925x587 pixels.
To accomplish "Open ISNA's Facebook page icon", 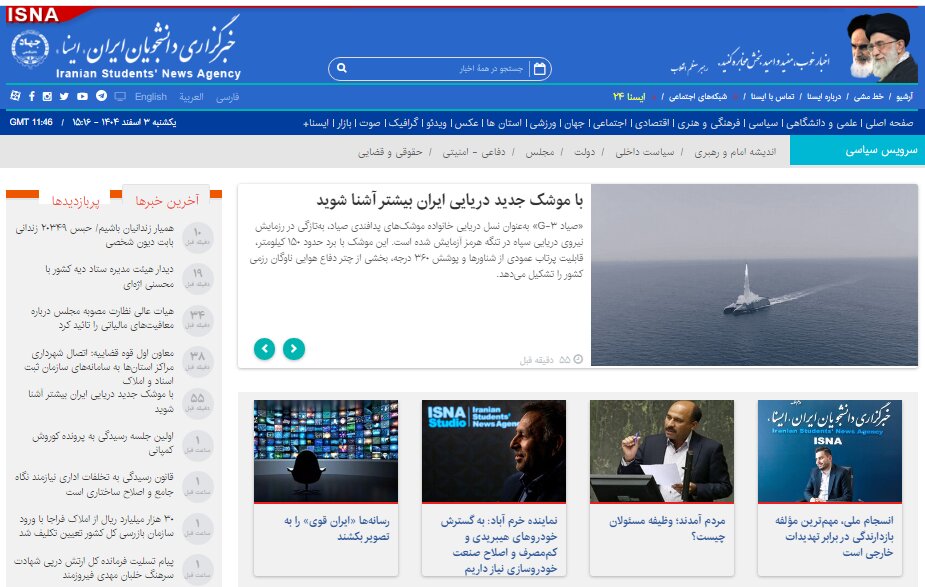I will click(x=31, y=97).
